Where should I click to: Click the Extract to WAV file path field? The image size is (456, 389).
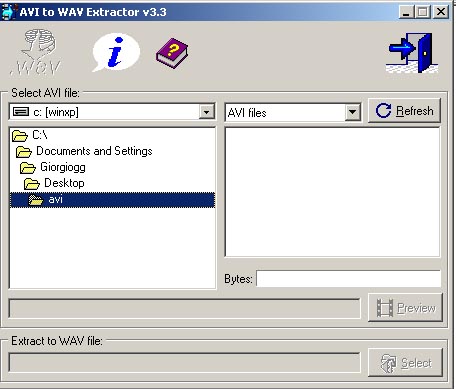pyautogui.click(x=184, y=363)
